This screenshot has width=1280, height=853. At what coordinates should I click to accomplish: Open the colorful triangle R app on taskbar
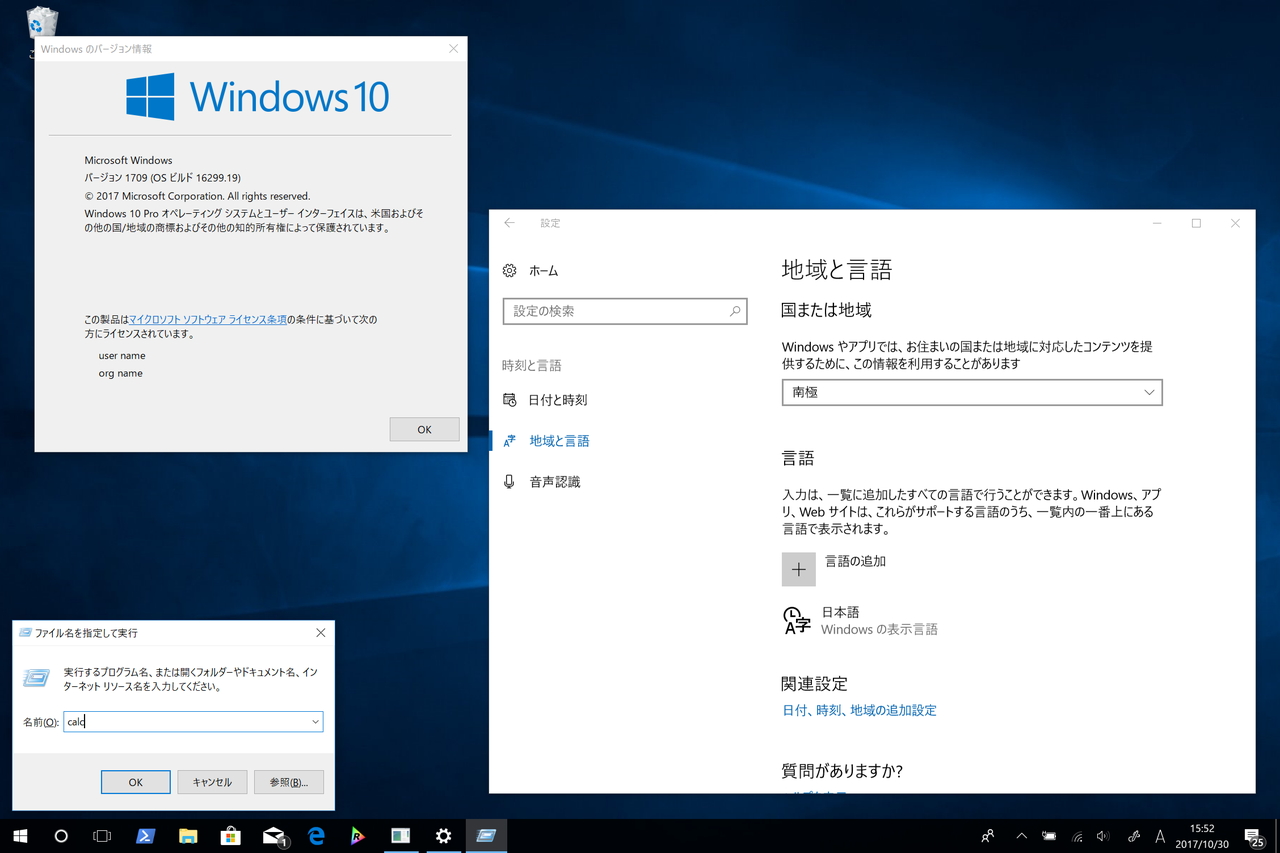click(x=358, y=836)
